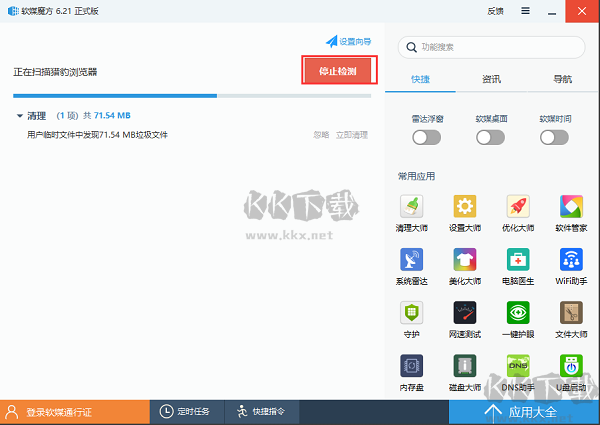Click the 软媒魔方 title bar logo
The height and width of the screenshot is (425, 600).
click(13, 11)
